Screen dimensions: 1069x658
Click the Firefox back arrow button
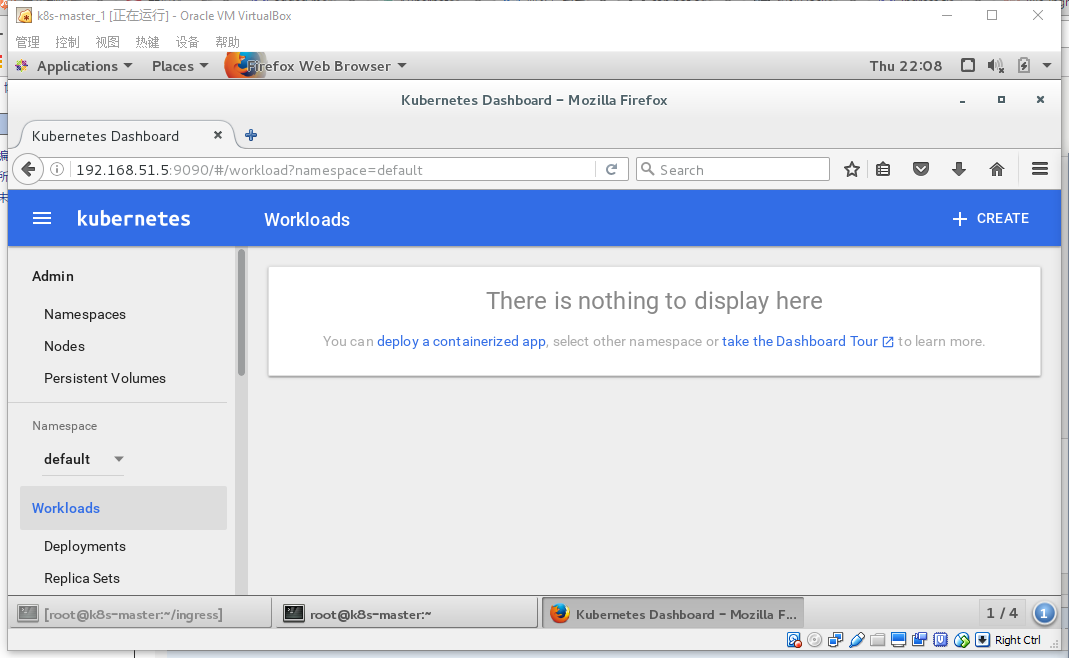tap(28, 170)
